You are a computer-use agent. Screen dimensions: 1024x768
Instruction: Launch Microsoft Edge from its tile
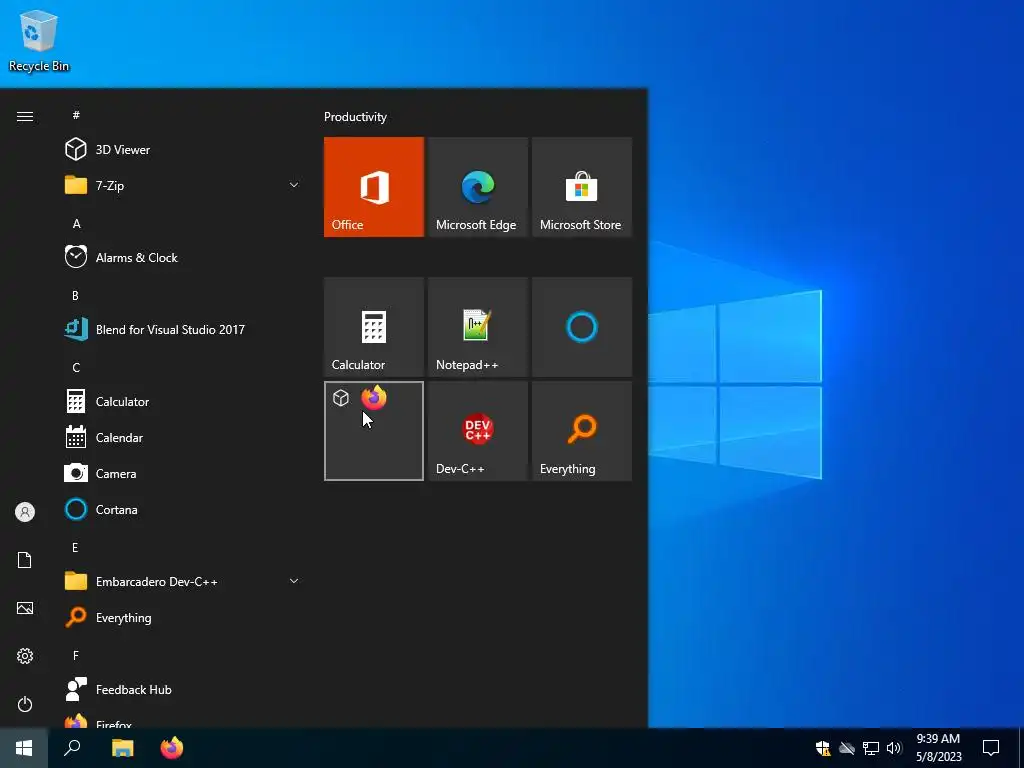pyautogui.click(x=477, y=187)
